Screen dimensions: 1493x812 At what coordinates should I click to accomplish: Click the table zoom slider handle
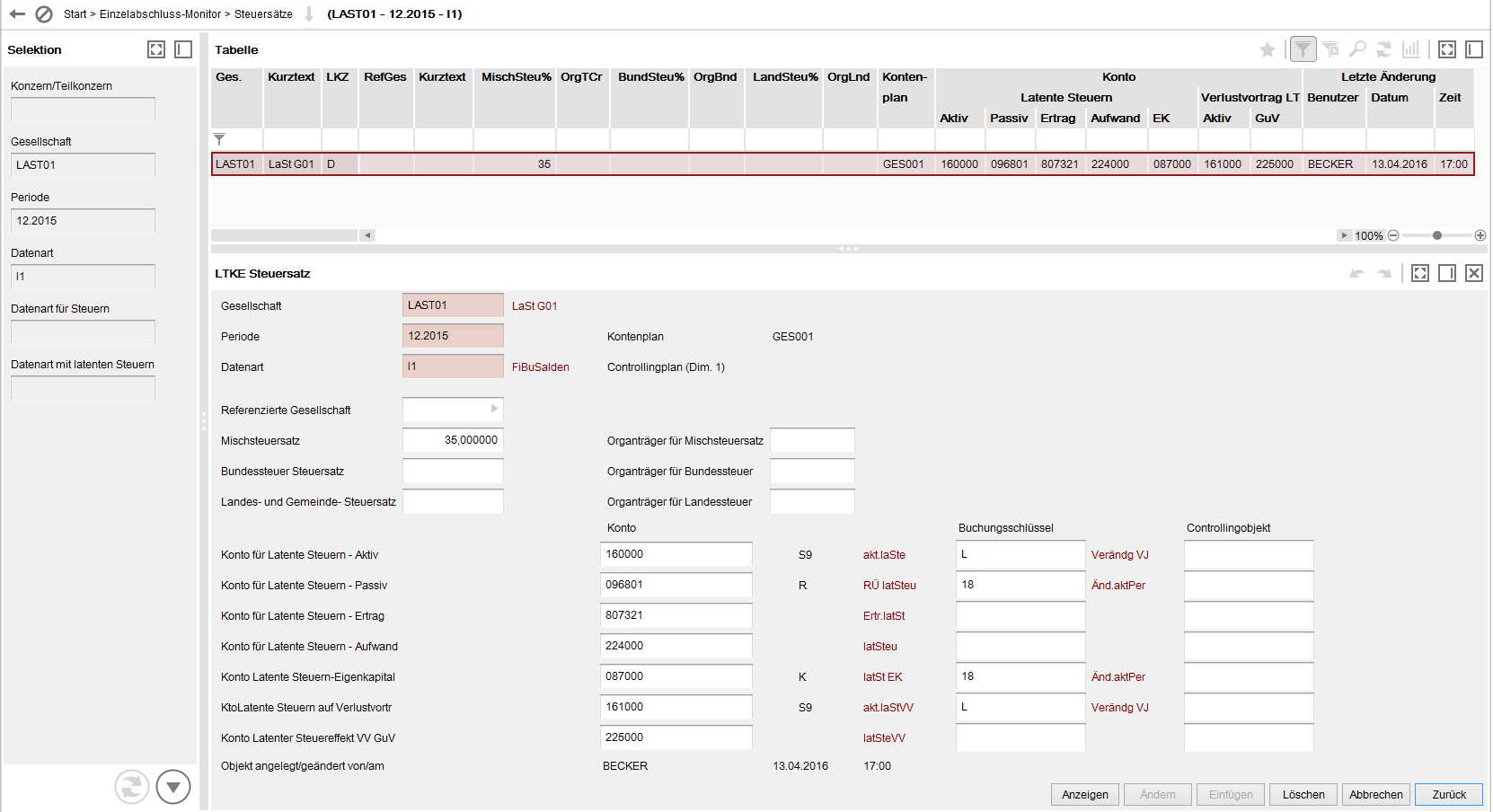[x=1437, y=235]
